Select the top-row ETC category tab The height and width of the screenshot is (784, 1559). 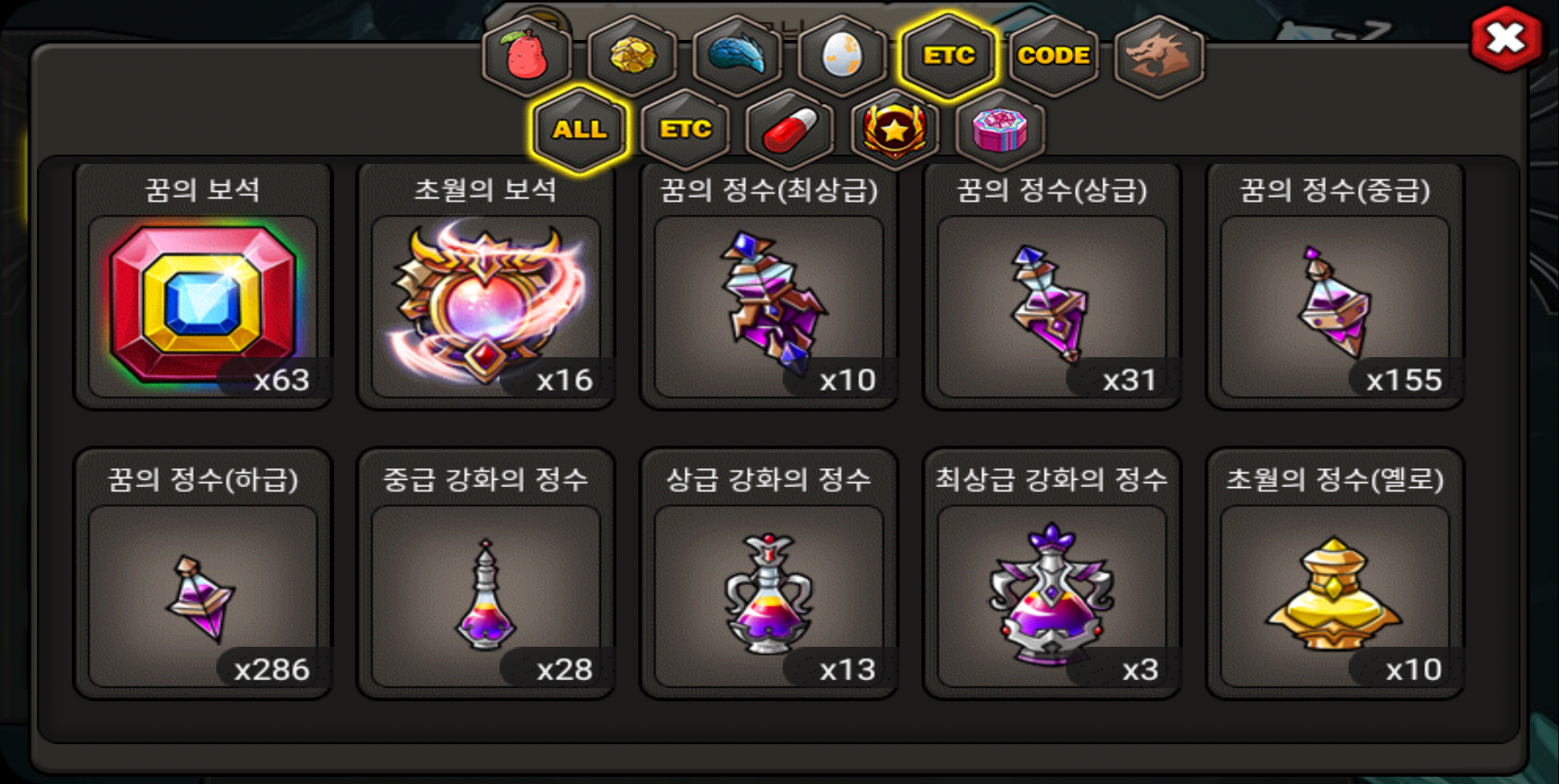click(x=948, y=55)
